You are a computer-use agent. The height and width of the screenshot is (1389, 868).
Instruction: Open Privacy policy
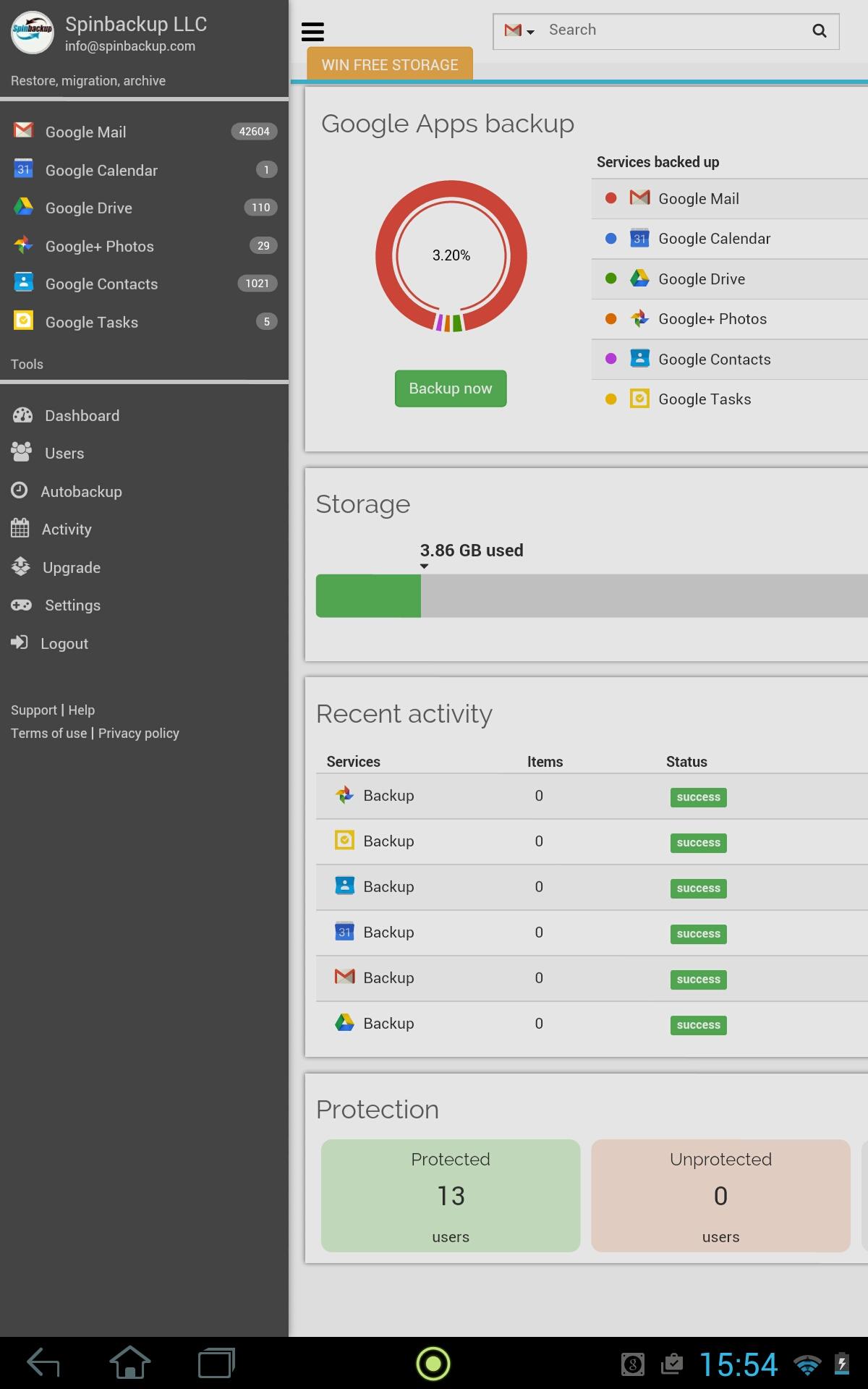139,733
